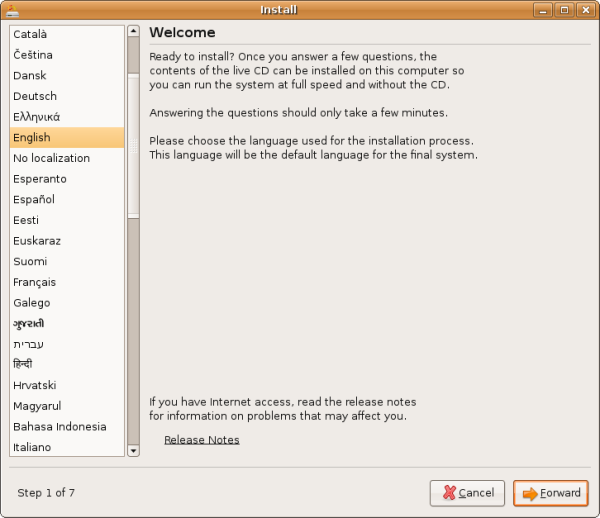
Task: Close the Install window
Action: [586, 10]
